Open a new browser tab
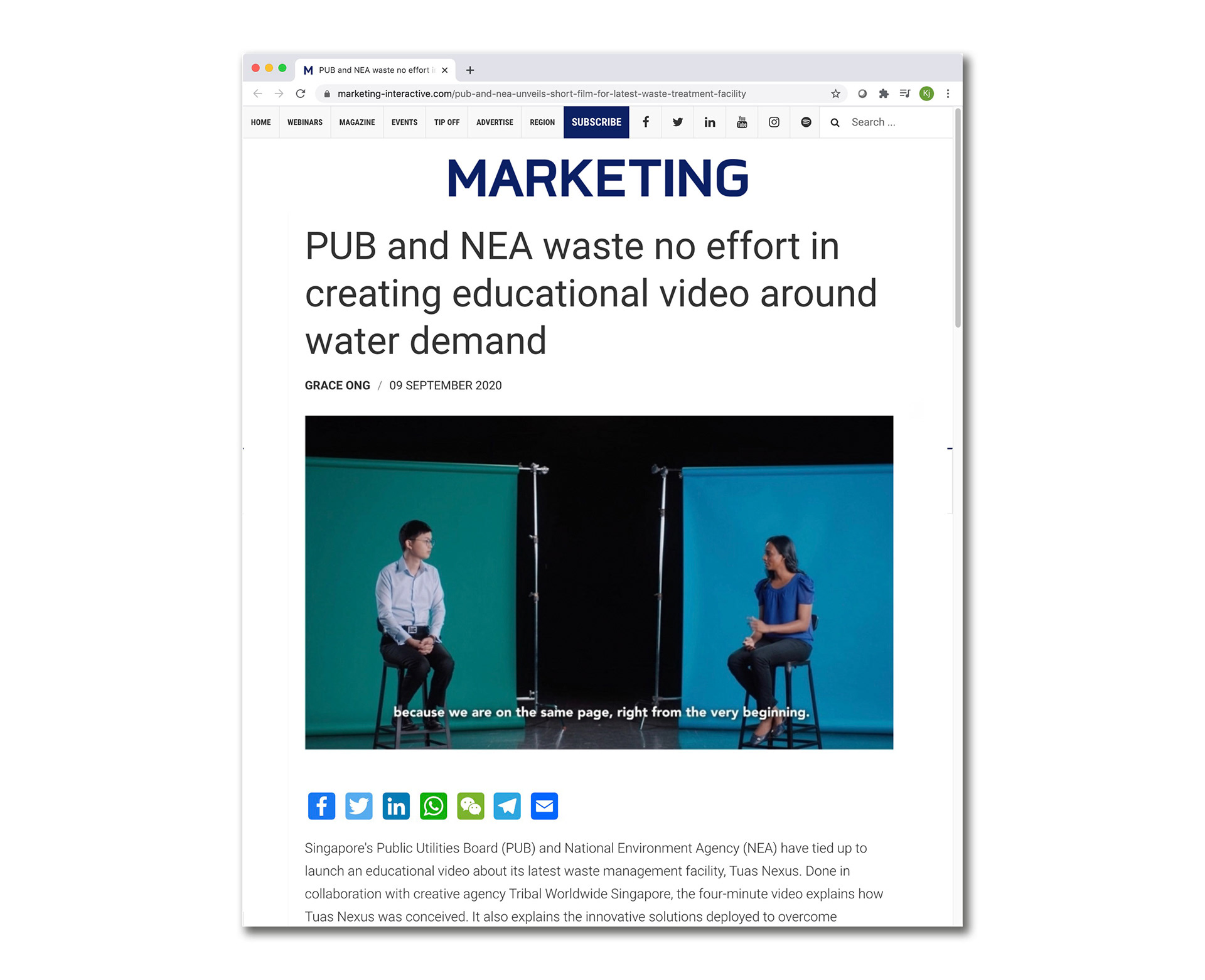The width and height of the screenshot is (1205, 980). (x=470, y=70)
